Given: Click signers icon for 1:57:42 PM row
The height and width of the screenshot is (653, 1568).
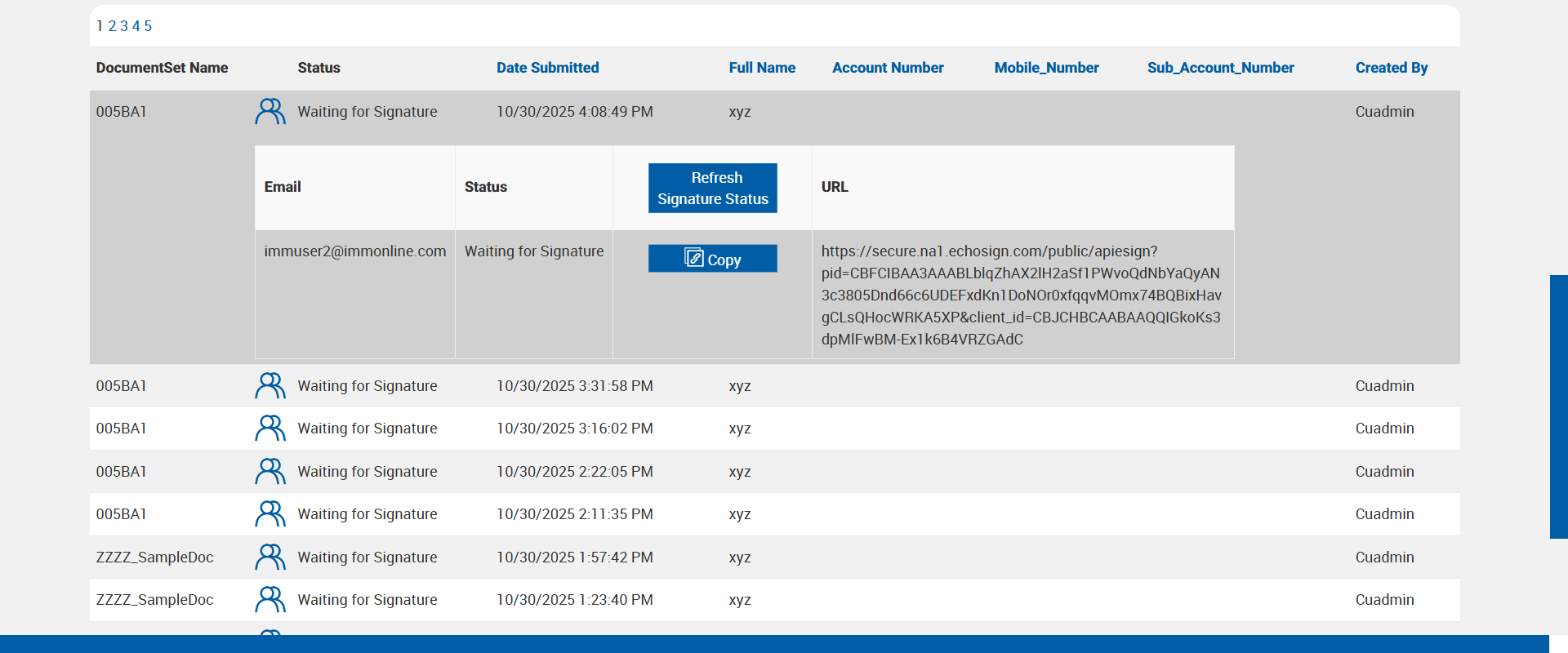Looking at the screenshot, I should click(270, 557).
